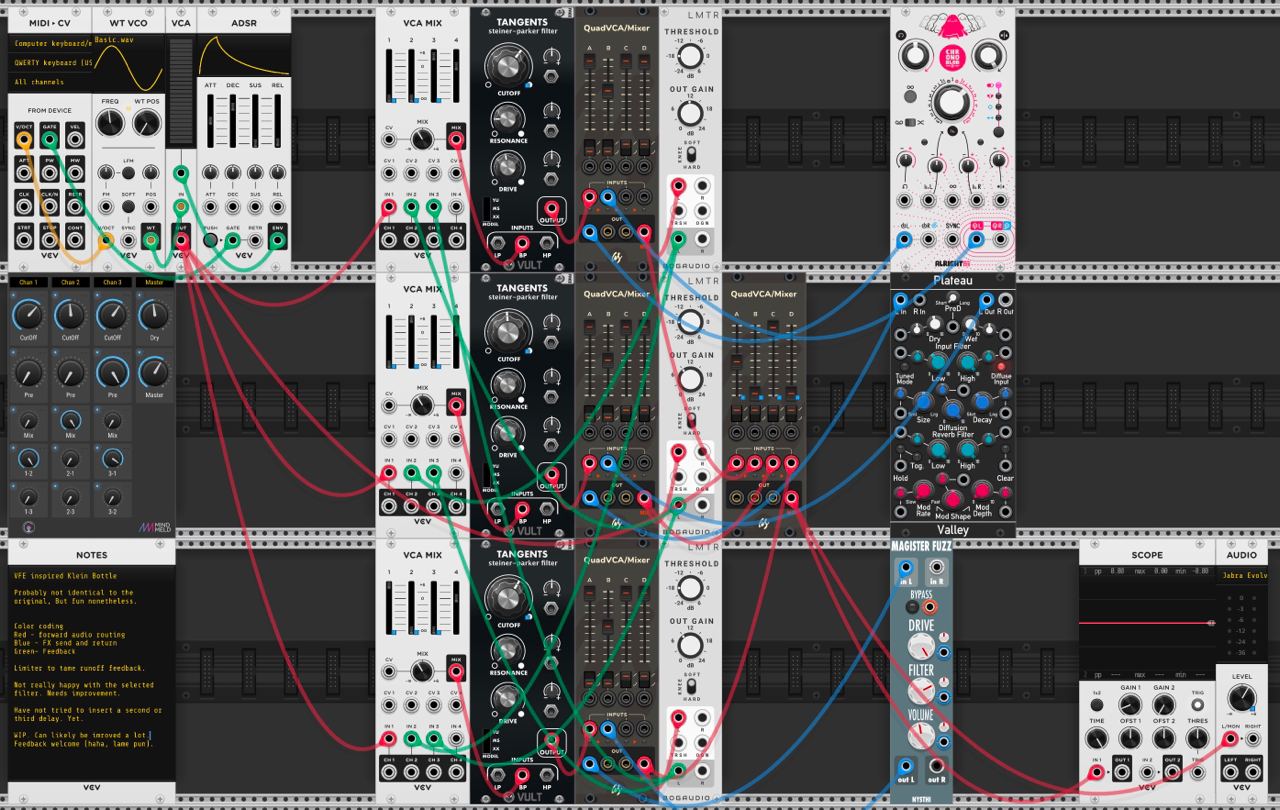This screenshot has height=810, width=1280.
Task: Open the MIDI driver selector 'Computer keyboard'
Action: 49,44
